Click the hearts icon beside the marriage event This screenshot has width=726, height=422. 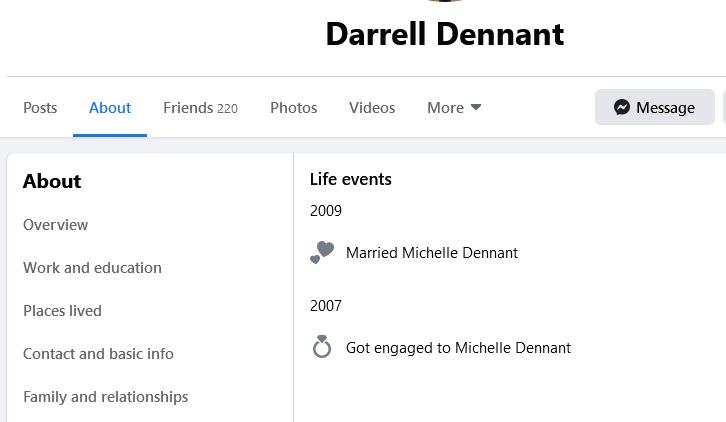click(x=322, y=253)
